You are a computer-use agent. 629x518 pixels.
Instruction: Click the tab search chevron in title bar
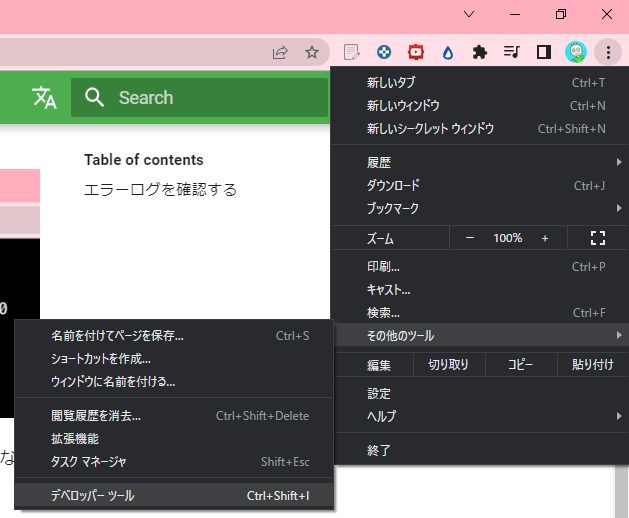point(469,14)
